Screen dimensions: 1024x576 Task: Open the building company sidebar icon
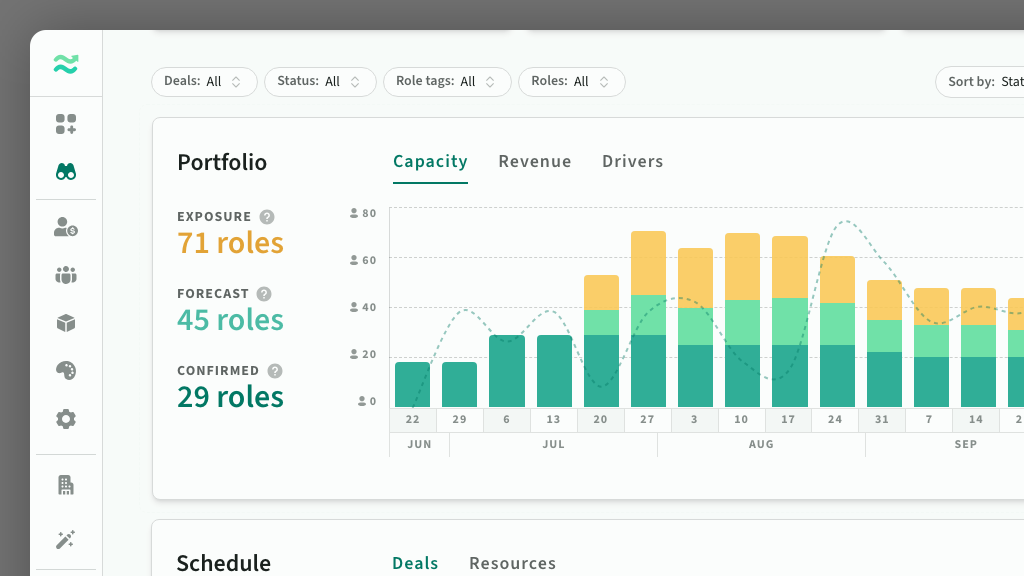[66, 485]
